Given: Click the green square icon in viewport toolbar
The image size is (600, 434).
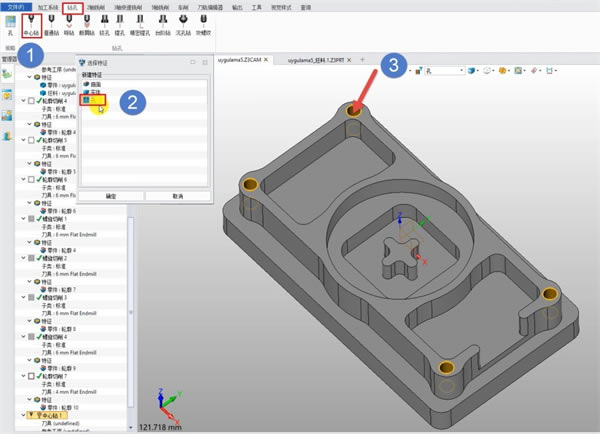Looking at the screenshot, I should point(518,70).
